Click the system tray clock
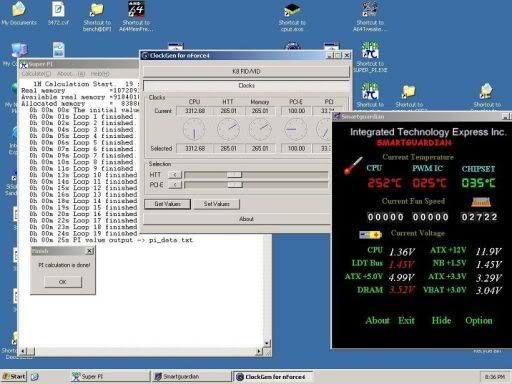 pos(495,377)
